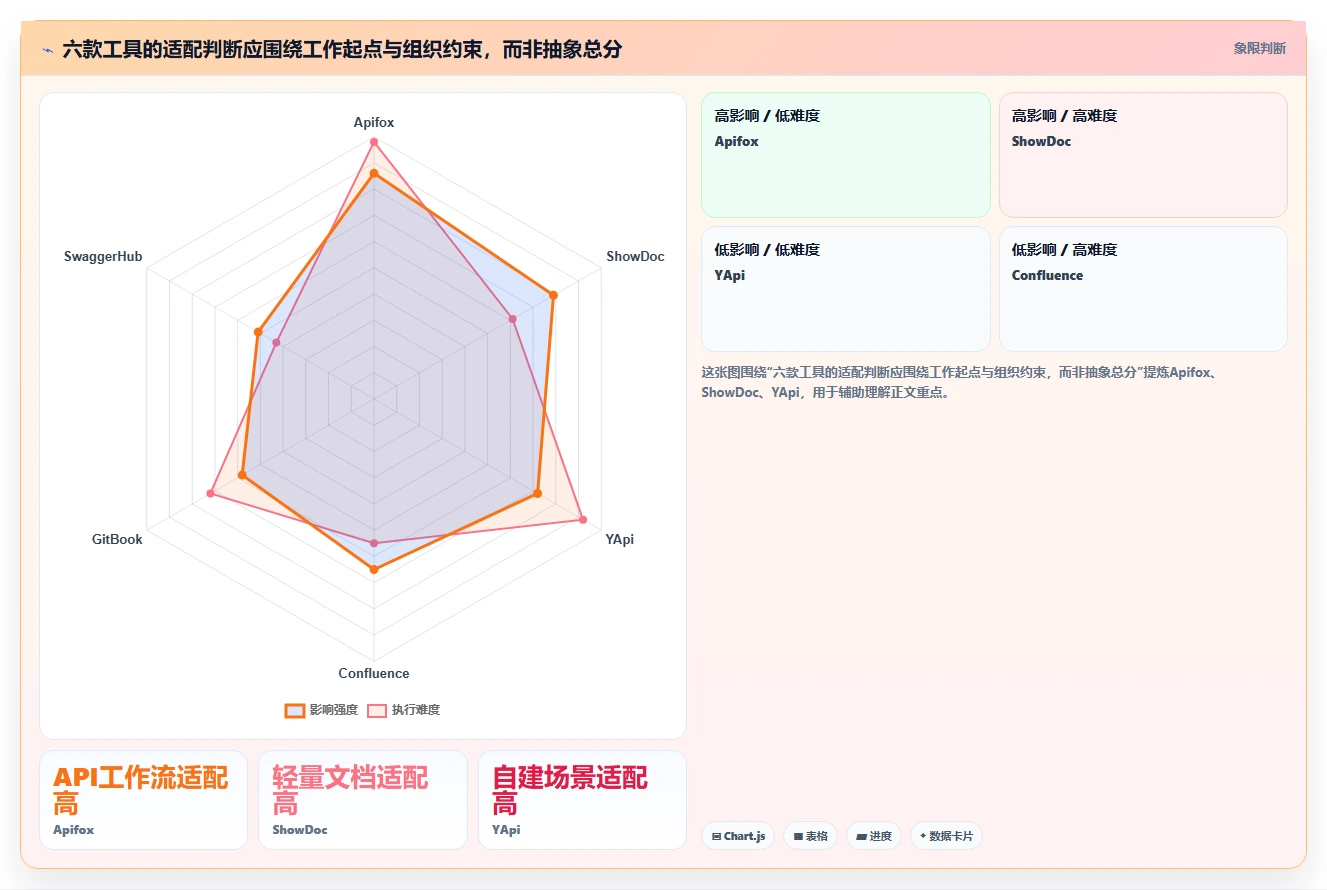Image resolution: width=1327 pixels, height=890 pixels.
Task: Click the 表格 chip
Action: tap(811, 836)
